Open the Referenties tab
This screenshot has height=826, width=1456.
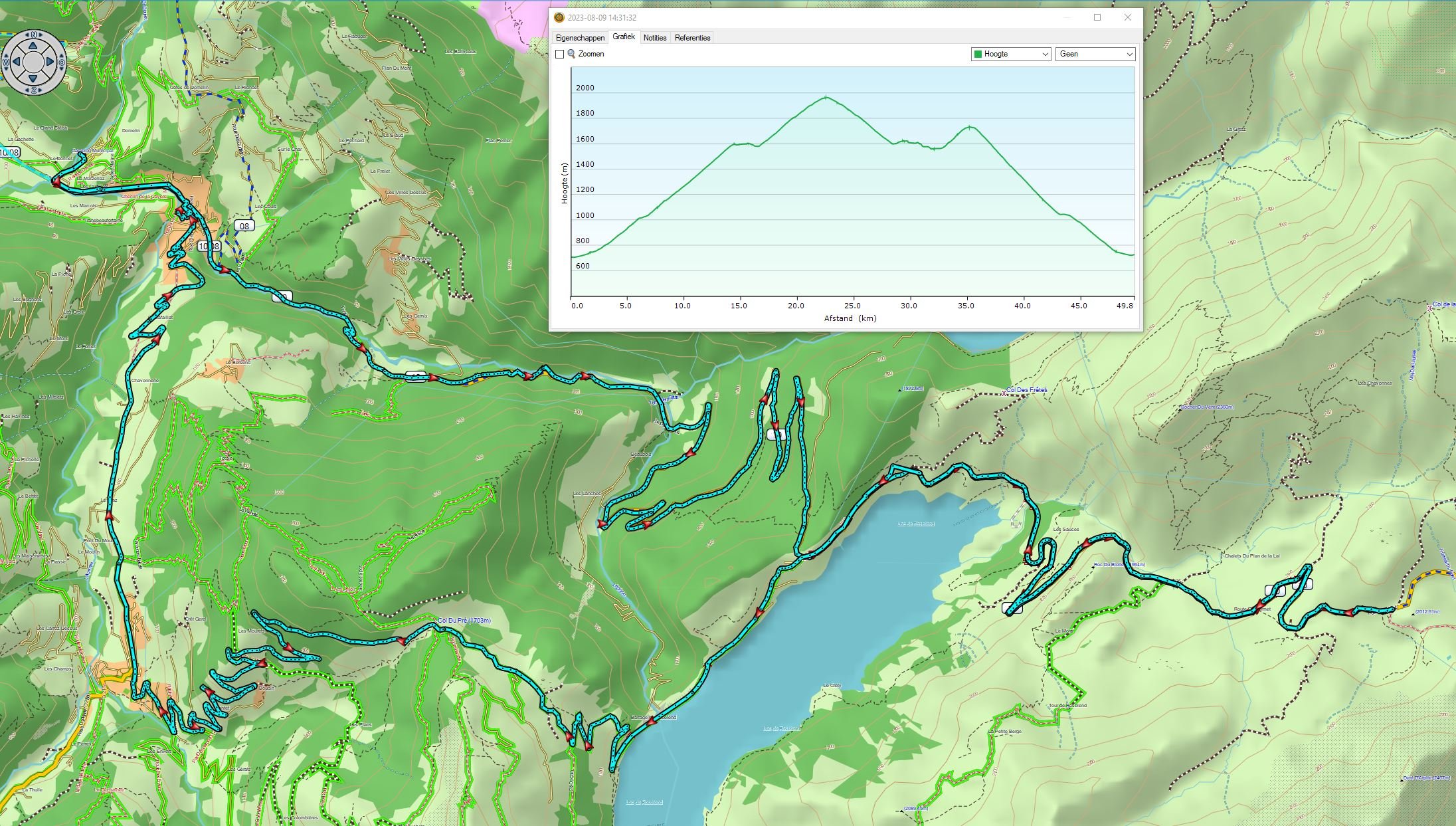tap(692, 38)
